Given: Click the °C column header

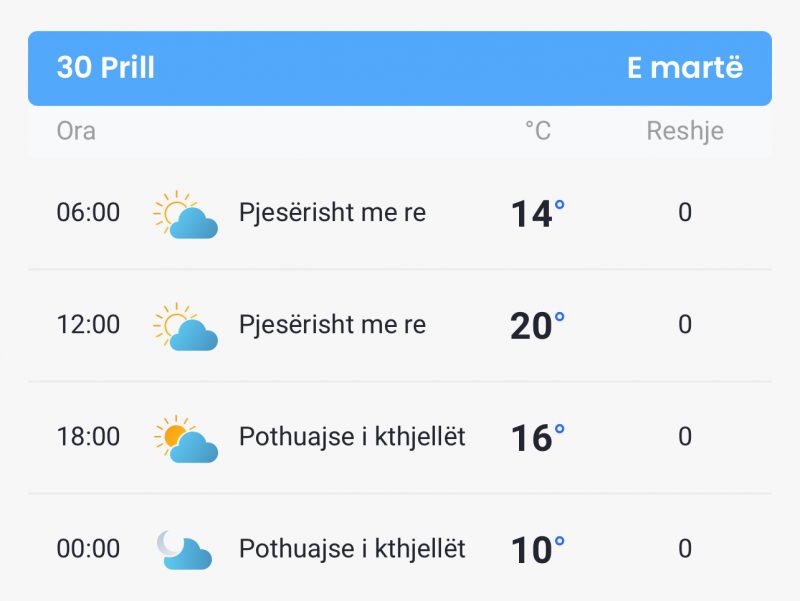Looking at the screenshot, I should (x=538, y=131).
